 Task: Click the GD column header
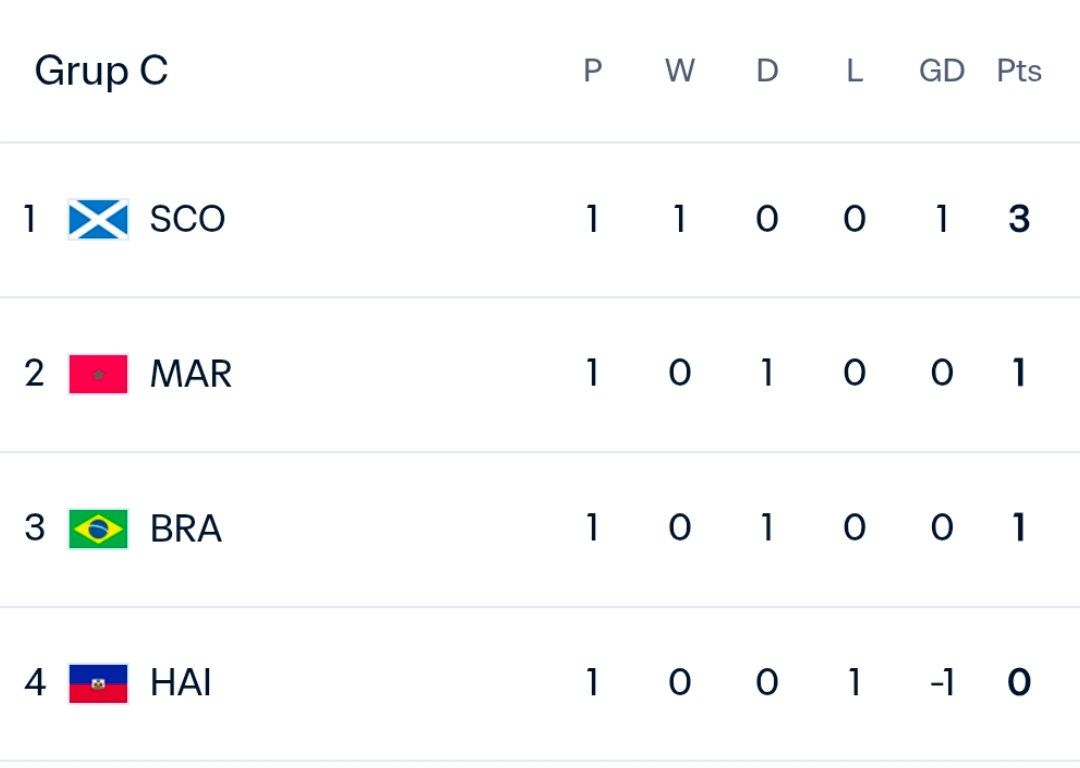tap(942, 70)
